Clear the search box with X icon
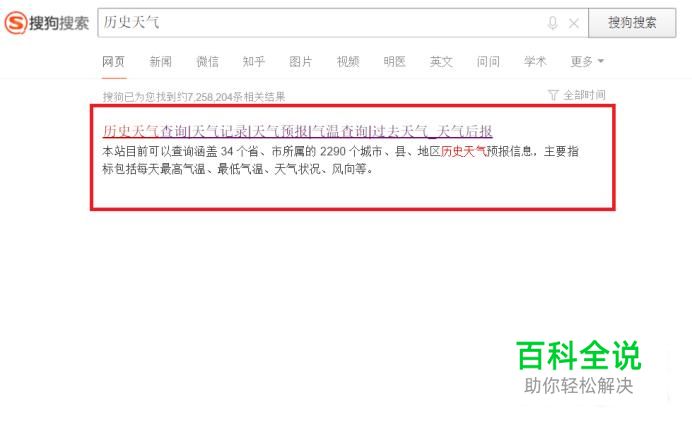This screenshot has width=692, height=430. tap(574, 23)
